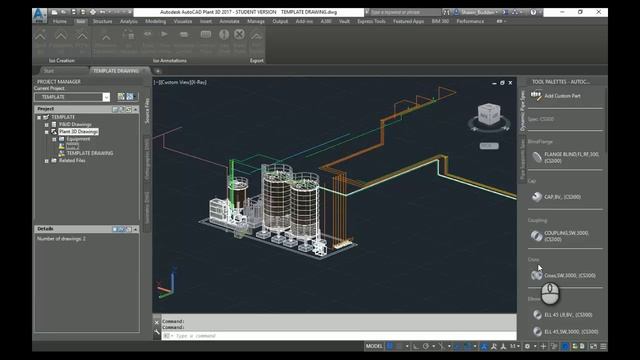Click the second project toolbar icon beside TEMPLATE dropdown
Viewport: 640px width, 360px height.
130,97
